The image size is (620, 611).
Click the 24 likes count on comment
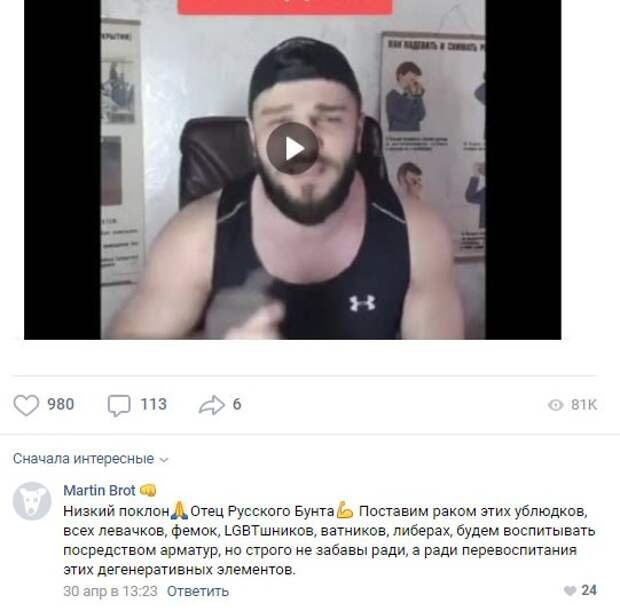tap(589, 590)
